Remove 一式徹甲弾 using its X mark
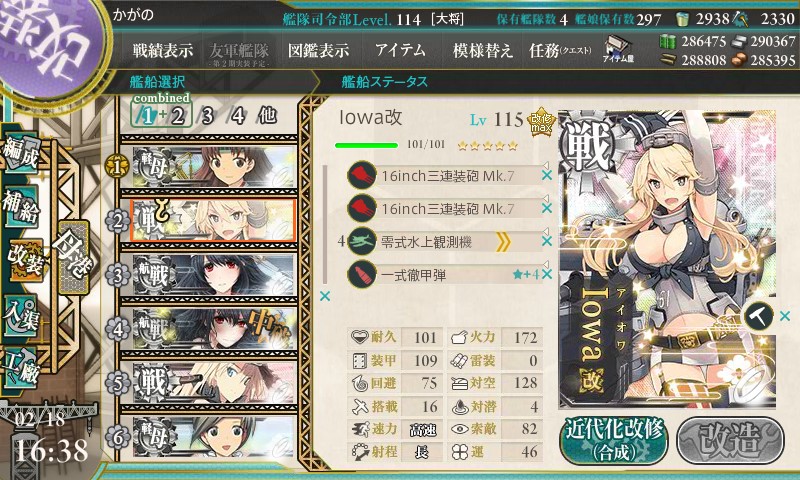Viewport: 800px width, 480px height. click(x=546, y=274)
